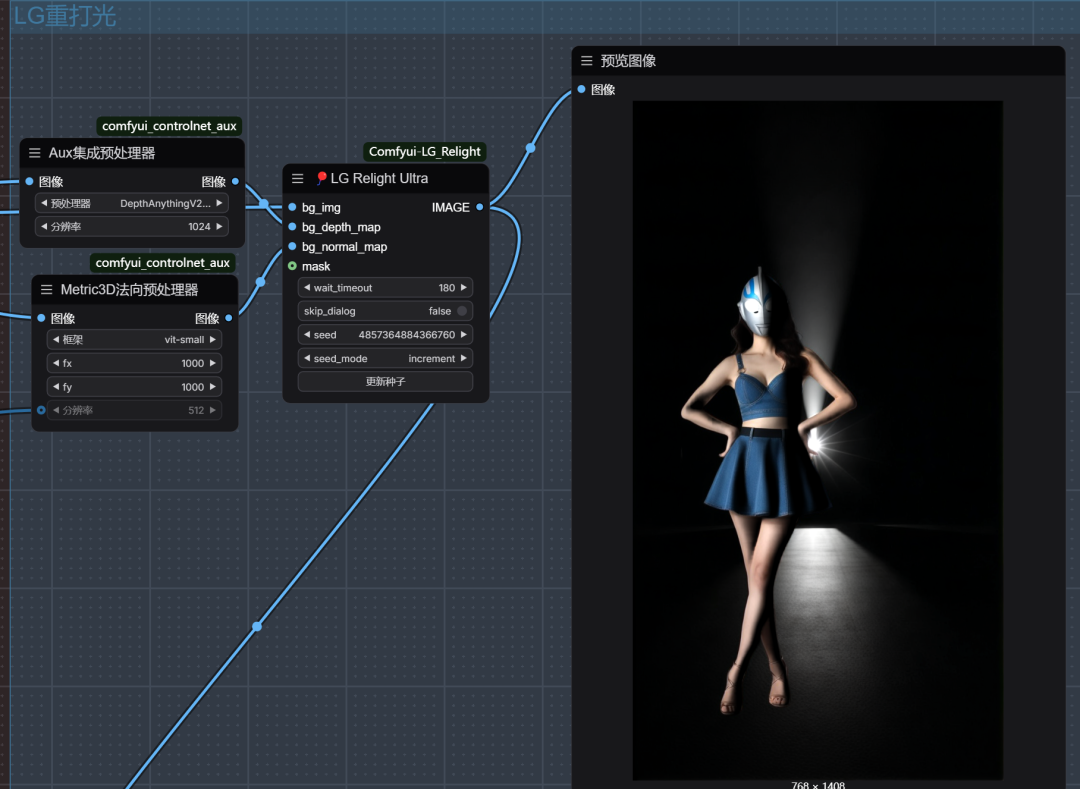
Task: Click the disabled 分辨率 512 field on Metric3D node
Action: tap(134, 410)
